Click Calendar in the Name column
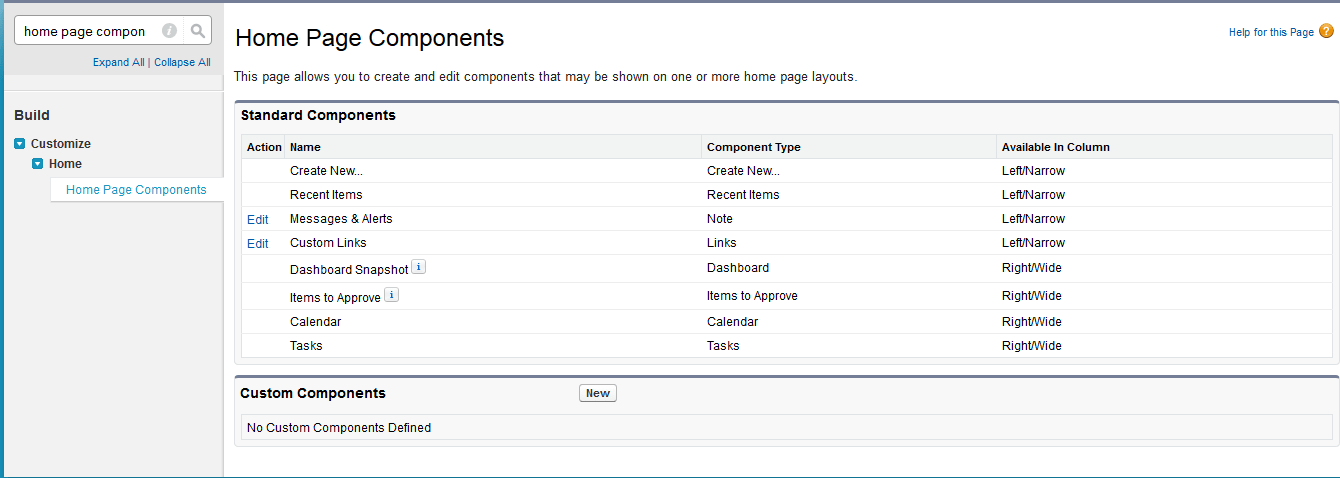Screen dimensions: 1340x478 [315, 322]
